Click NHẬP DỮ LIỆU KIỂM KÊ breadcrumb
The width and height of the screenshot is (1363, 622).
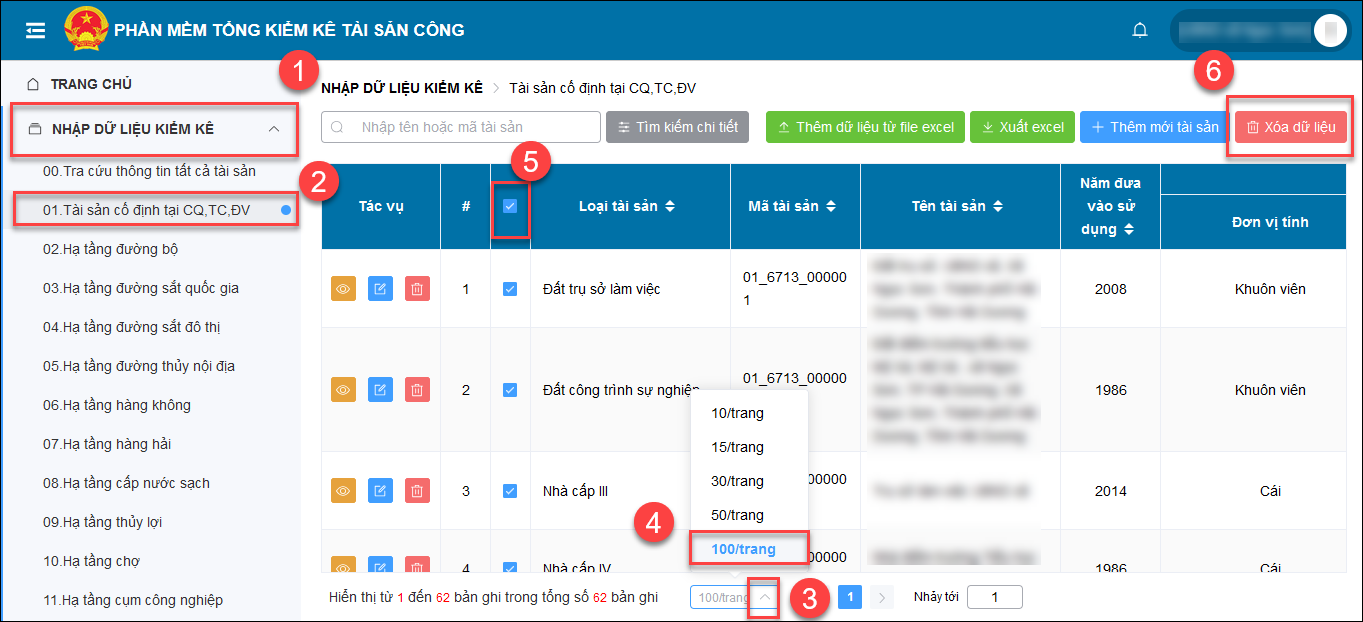402,88
